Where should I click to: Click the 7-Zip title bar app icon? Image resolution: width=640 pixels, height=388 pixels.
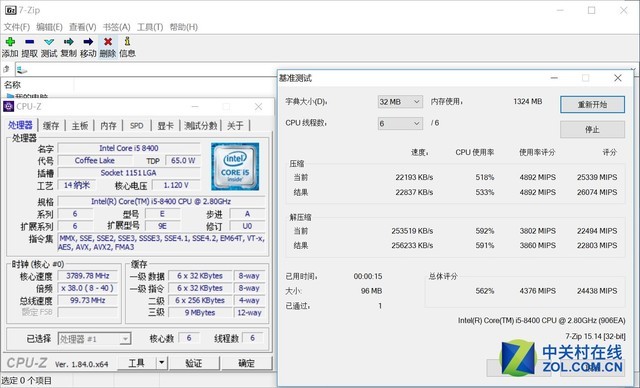click(x=11, y=10)
